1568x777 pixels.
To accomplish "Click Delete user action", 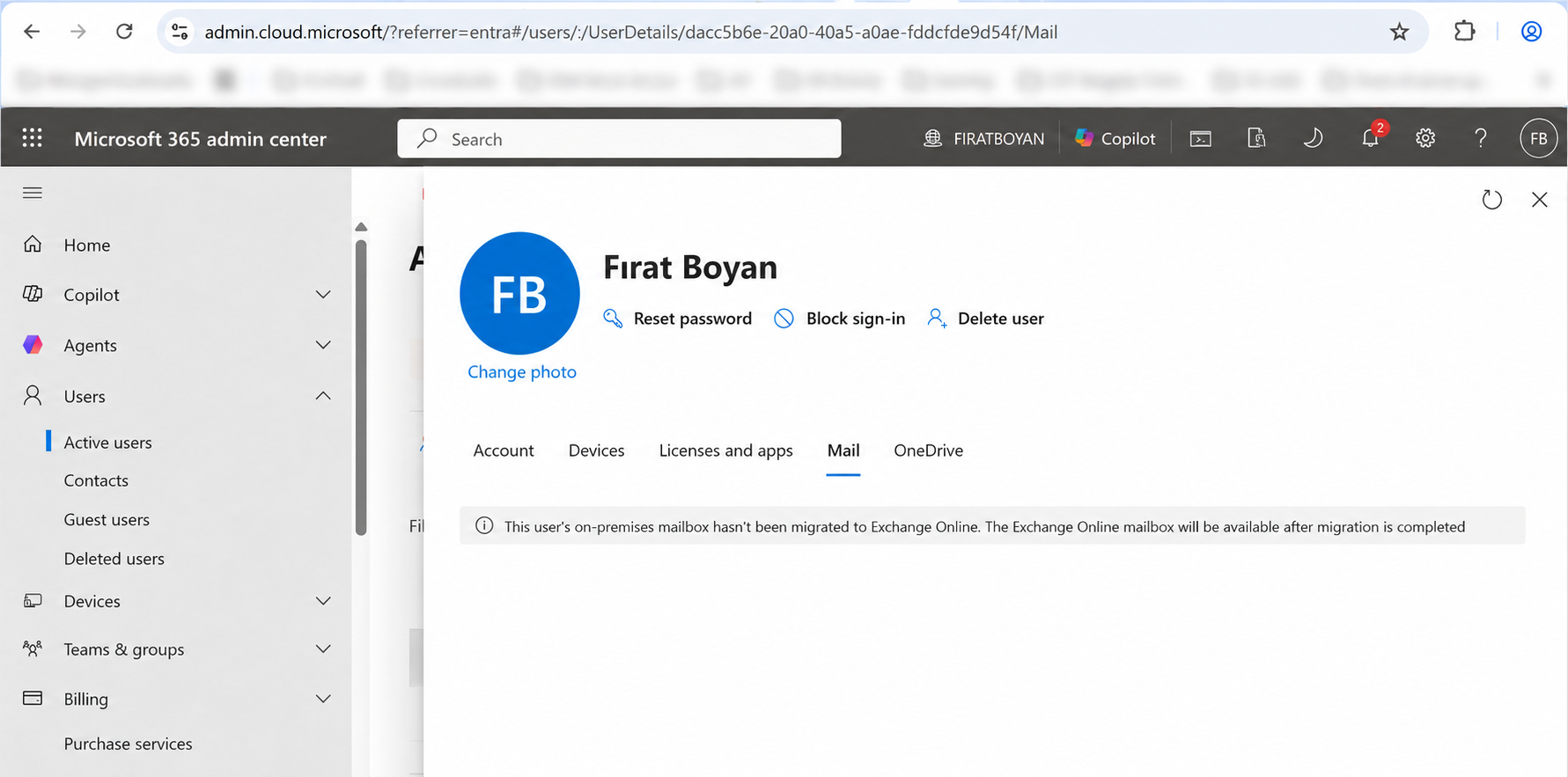I will point(985,319).
